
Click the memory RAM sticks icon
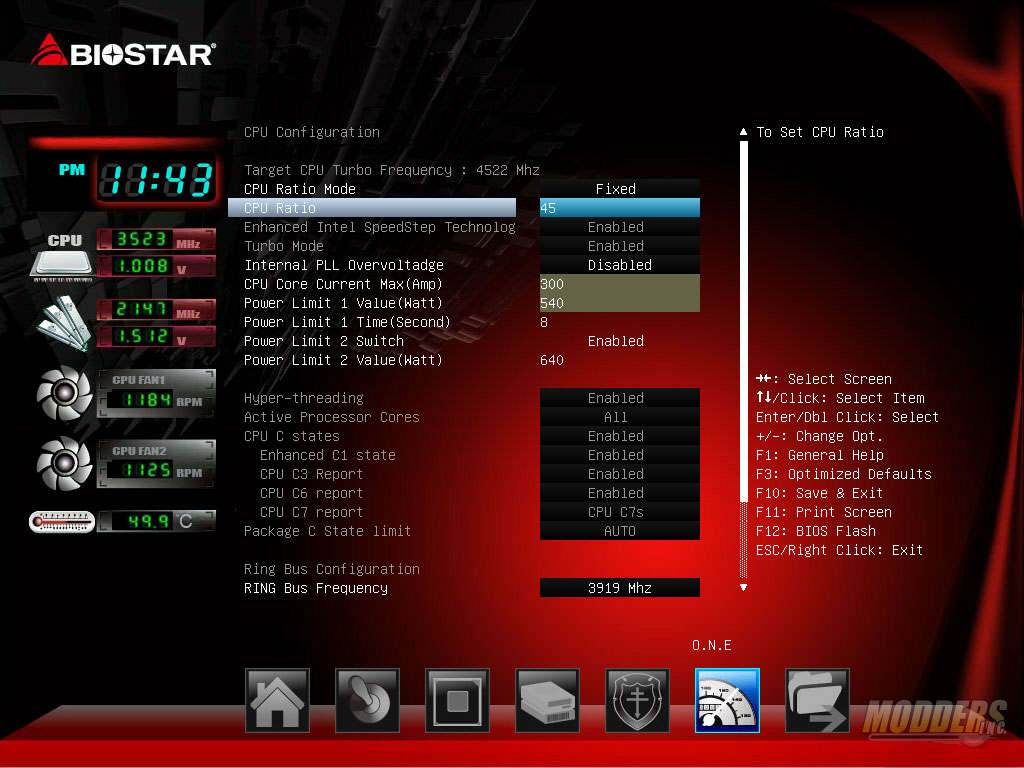[63, 323]
